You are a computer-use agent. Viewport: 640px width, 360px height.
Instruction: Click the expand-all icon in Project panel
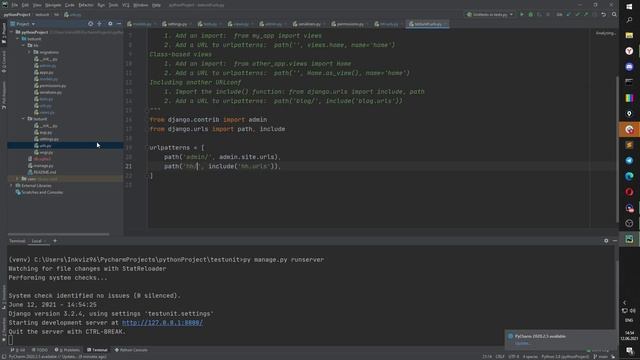pos(100,24)
